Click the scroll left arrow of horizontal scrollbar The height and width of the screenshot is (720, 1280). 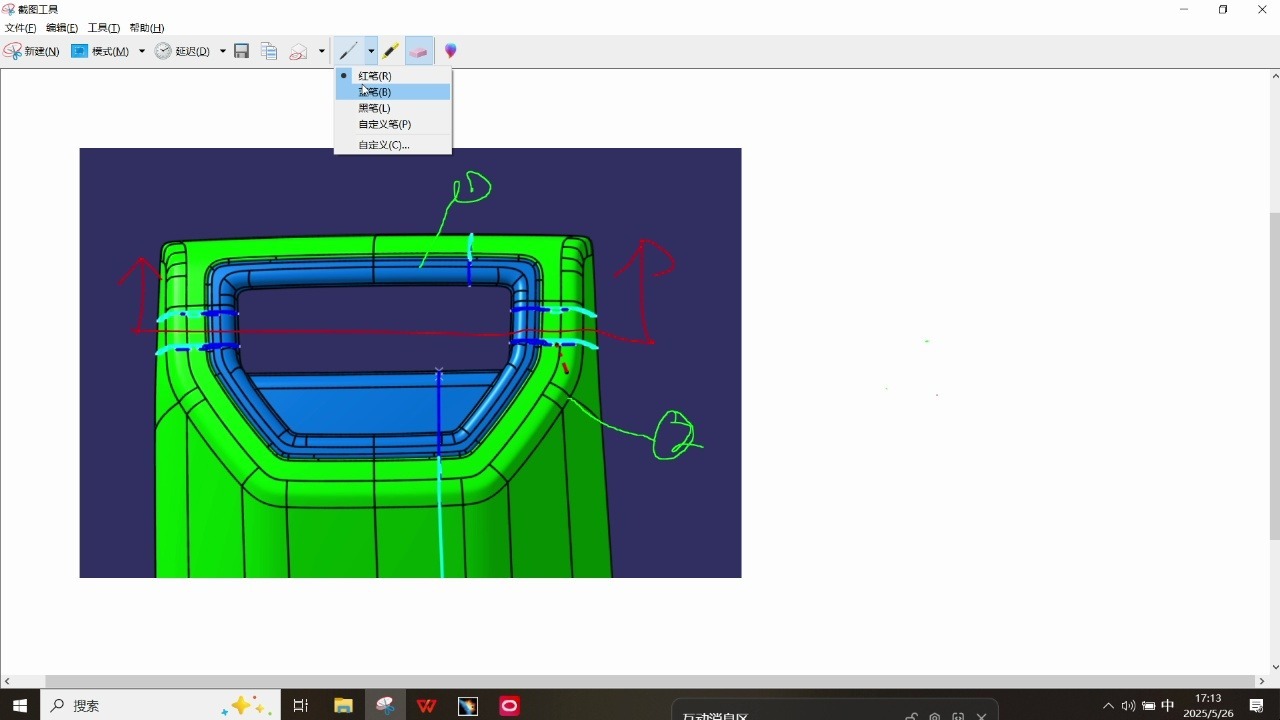tap(7, 682)
